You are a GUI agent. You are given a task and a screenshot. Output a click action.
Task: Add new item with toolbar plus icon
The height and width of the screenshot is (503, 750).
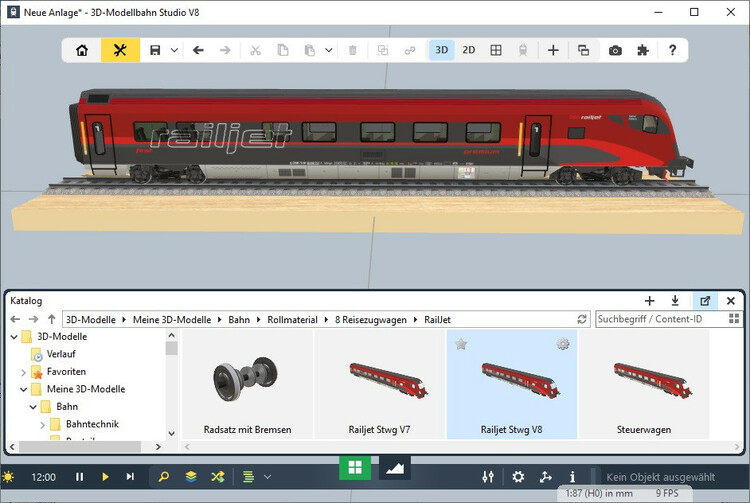553,50
